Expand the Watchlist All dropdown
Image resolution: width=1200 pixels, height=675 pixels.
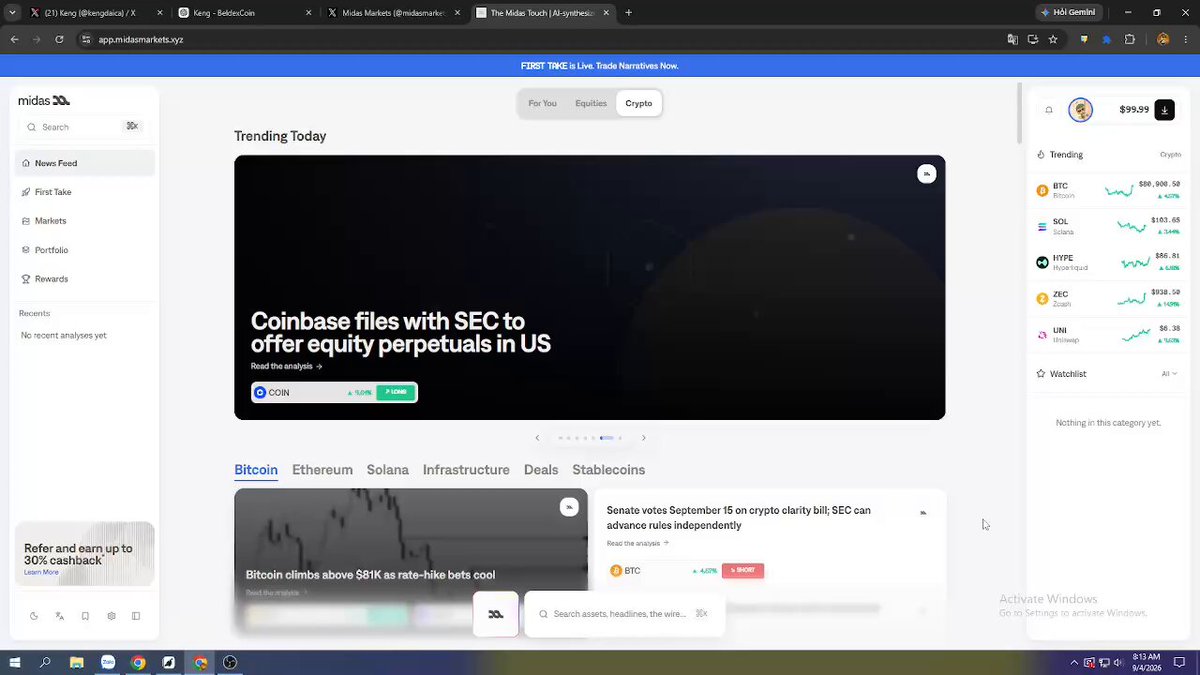point(1169,374)
